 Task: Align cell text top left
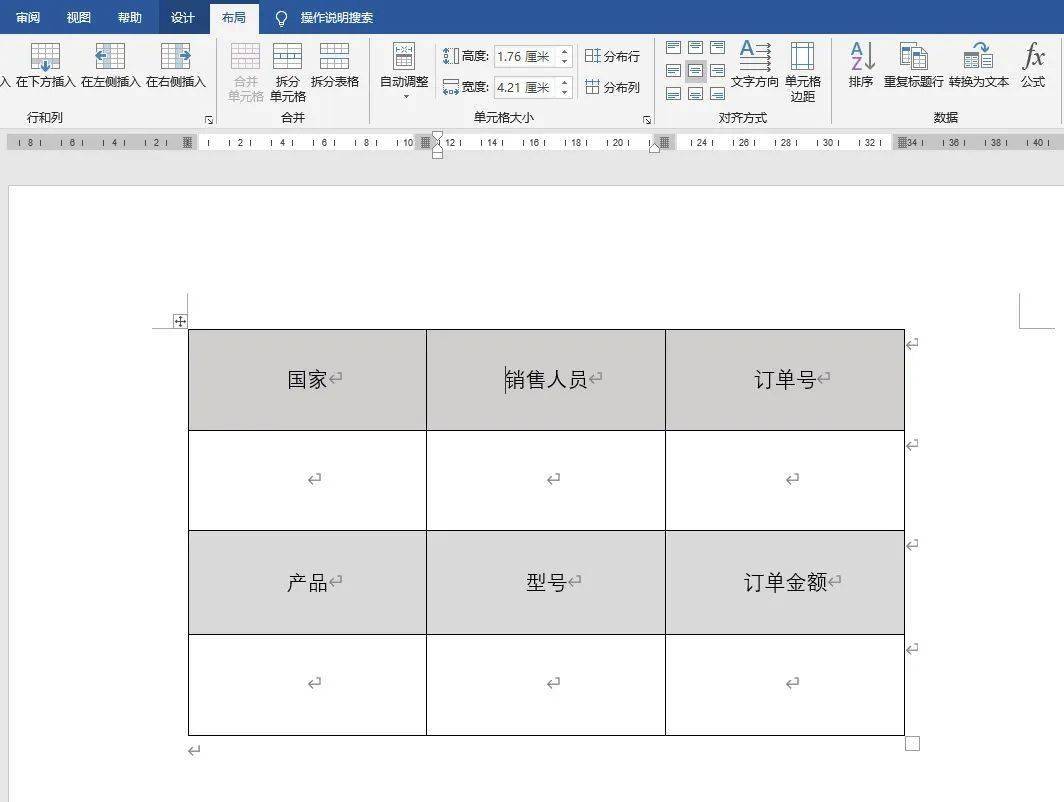[x=673, y=47]
